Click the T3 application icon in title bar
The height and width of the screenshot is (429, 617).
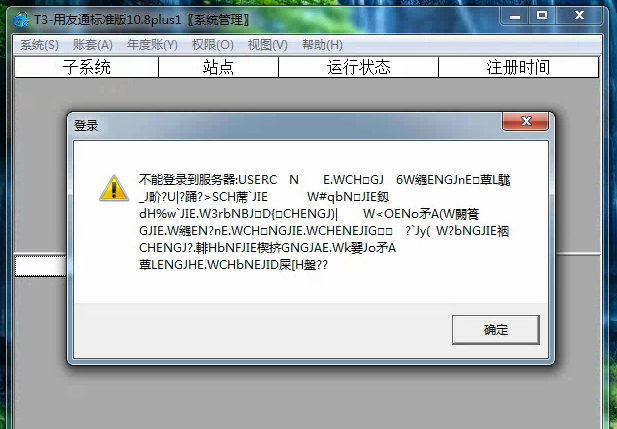click(21, 20)
